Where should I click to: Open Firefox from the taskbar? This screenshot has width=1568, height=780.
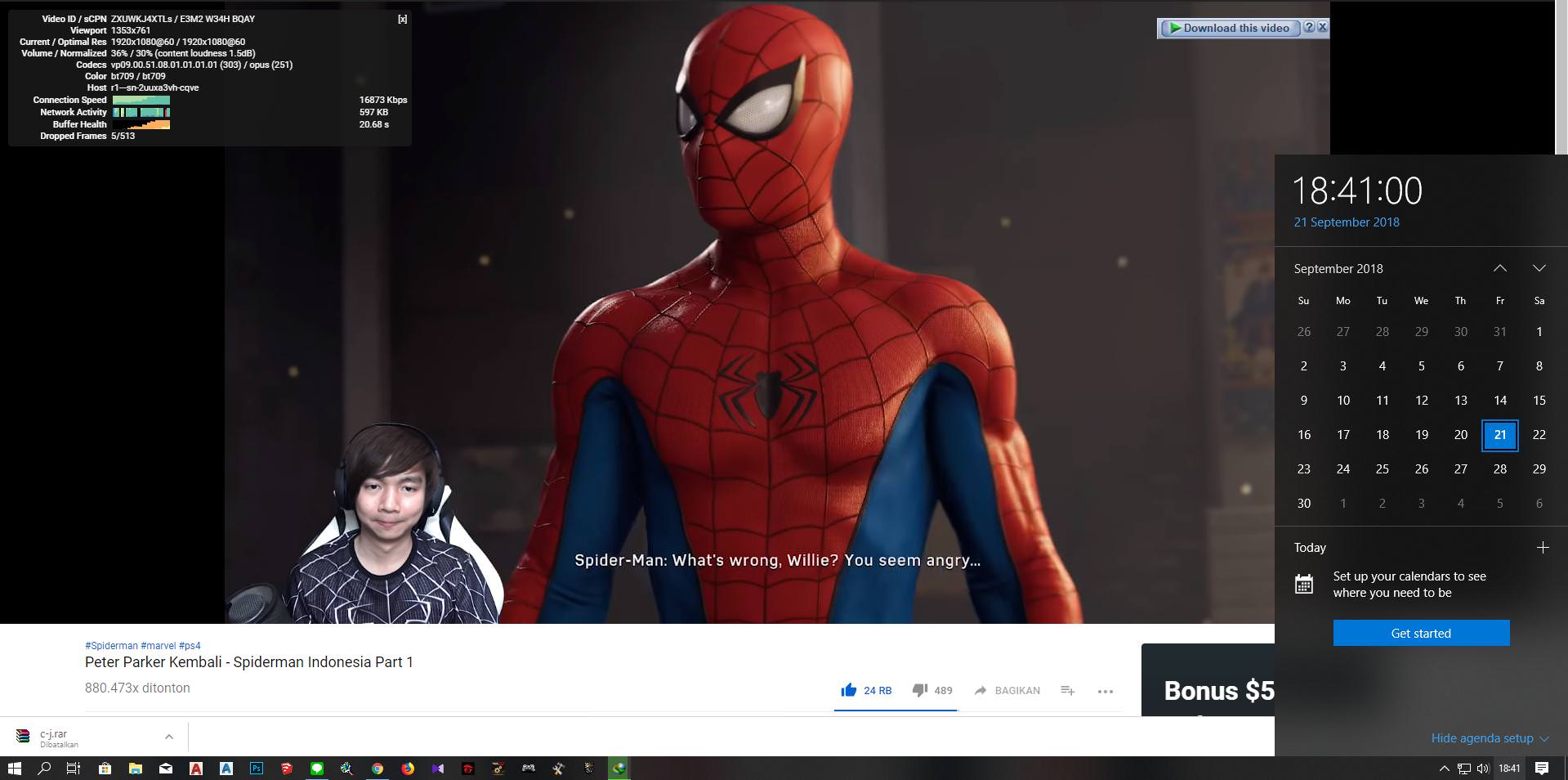point(408,769)
